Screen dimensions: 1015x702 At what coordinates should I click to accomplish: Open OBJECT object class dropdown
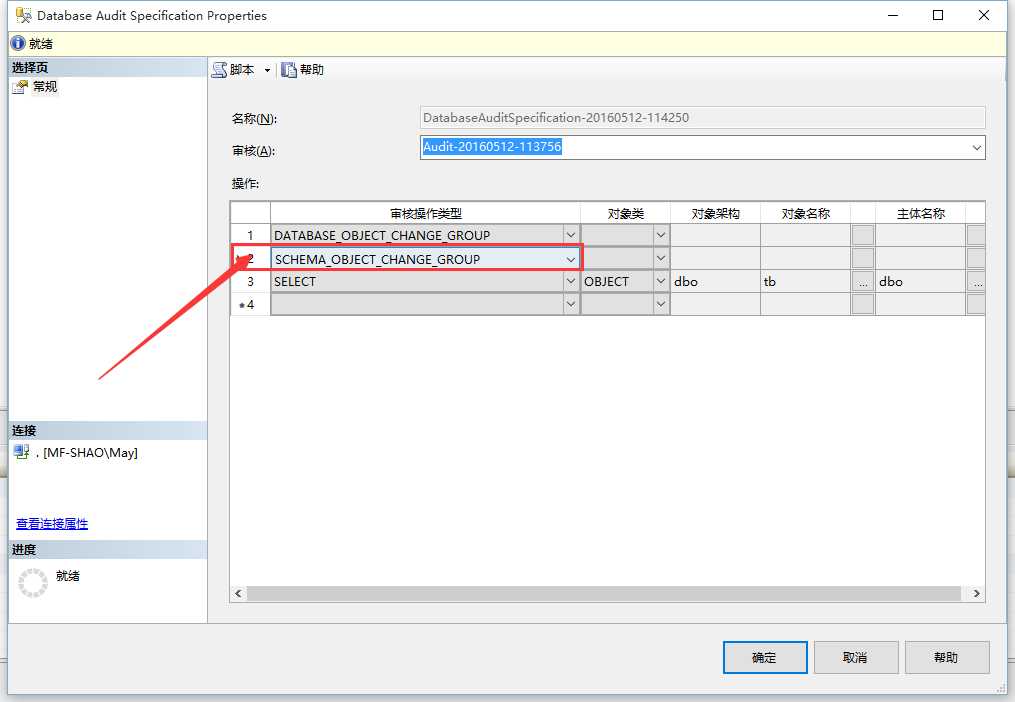(660, 281)
